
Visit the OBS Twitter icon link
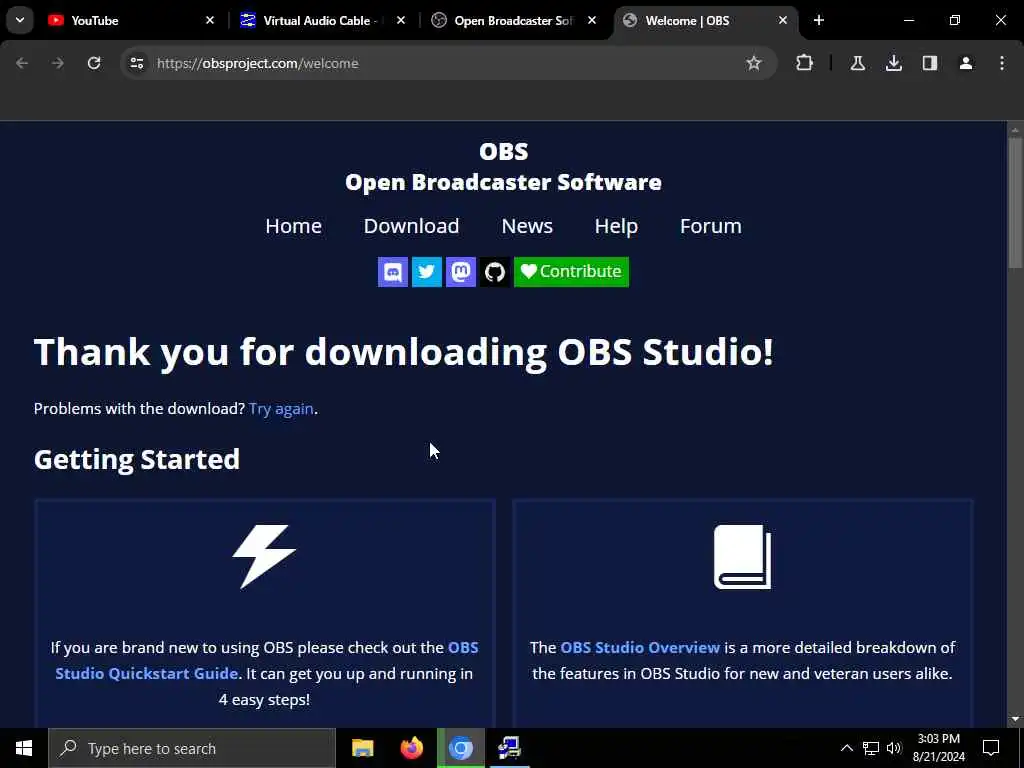point(426,272)
